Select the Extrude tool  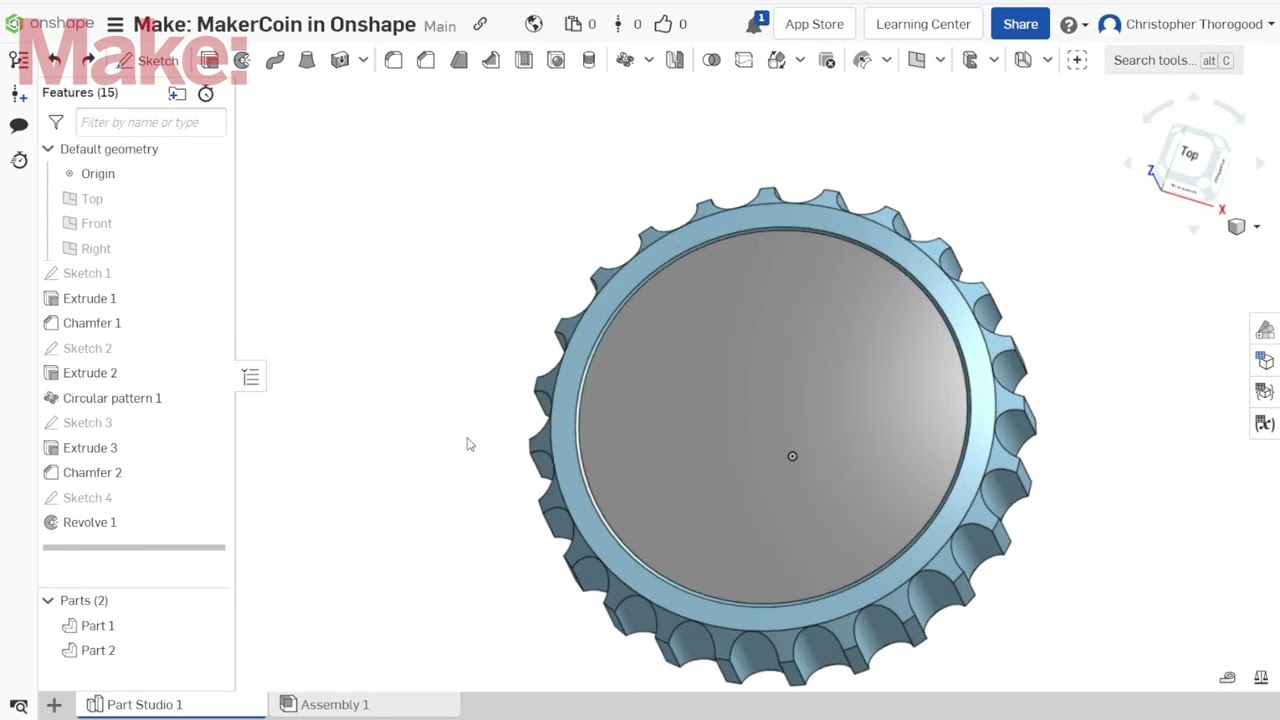(210, 60)
